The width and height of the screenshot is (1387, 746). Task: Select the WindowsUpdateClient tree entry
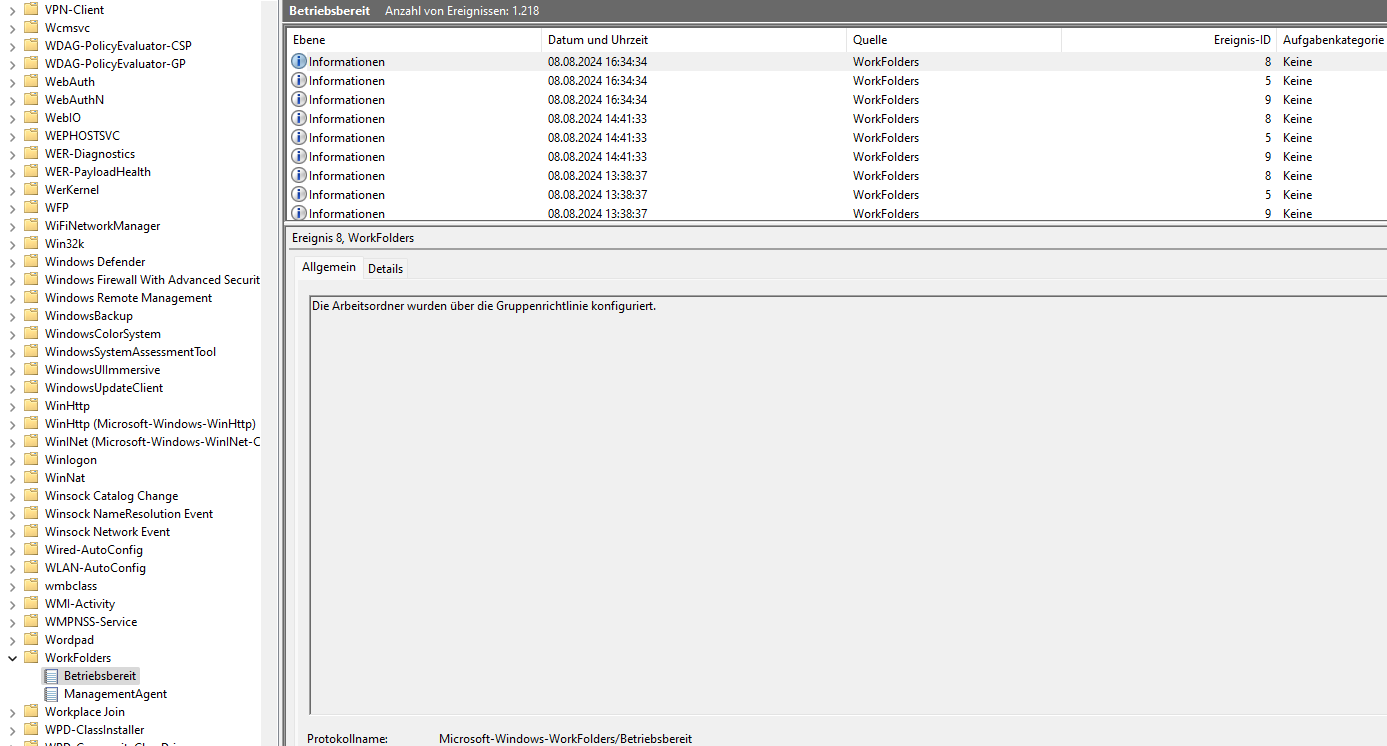(x=104, y=388)
